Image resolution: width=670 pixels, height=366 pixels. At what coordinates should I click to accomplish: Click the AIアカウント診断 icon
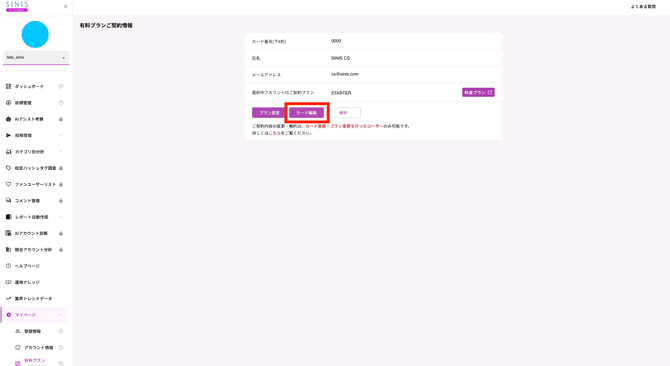pos(8,233)
